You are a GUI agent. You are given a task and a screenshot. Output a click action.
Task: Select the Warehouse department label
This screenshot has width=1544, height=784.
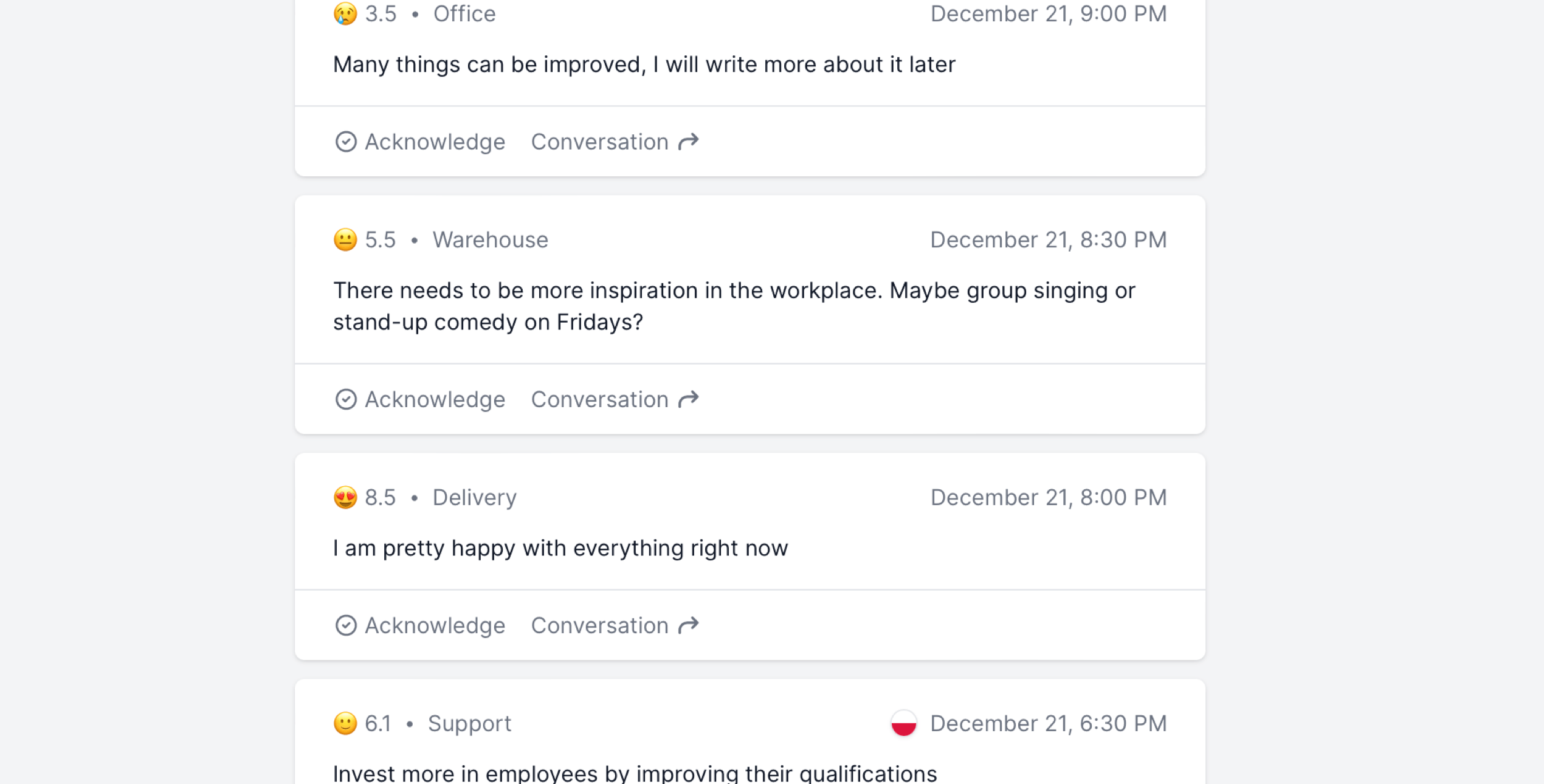tap(490, 239)
